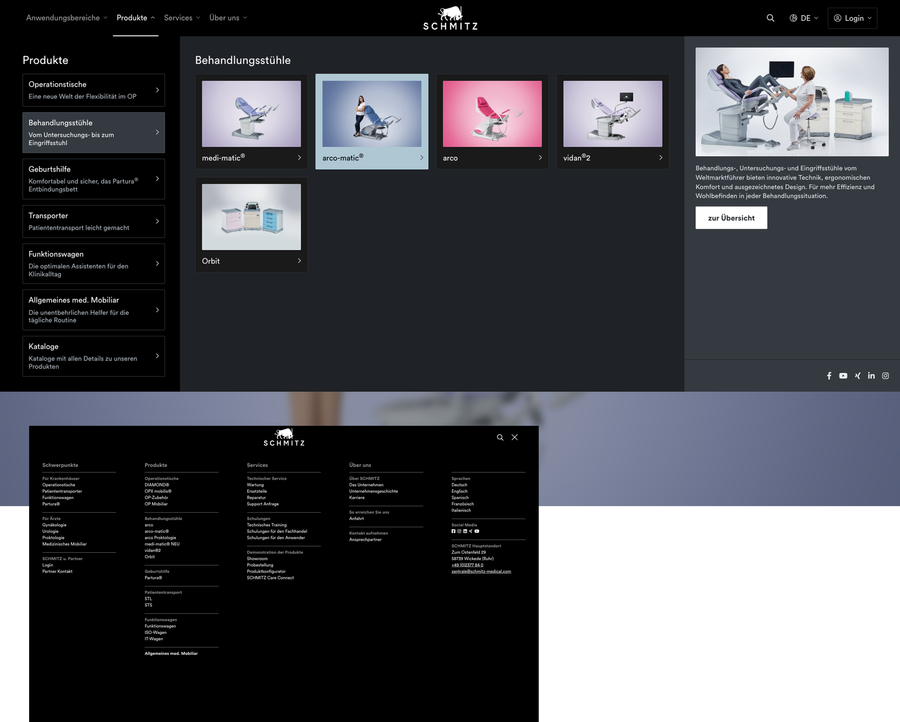Image resolution: width=900 pixels, height=722 pixels.
Task: Click the small Facebook icon under Social Media
Action: click(453, 531)
